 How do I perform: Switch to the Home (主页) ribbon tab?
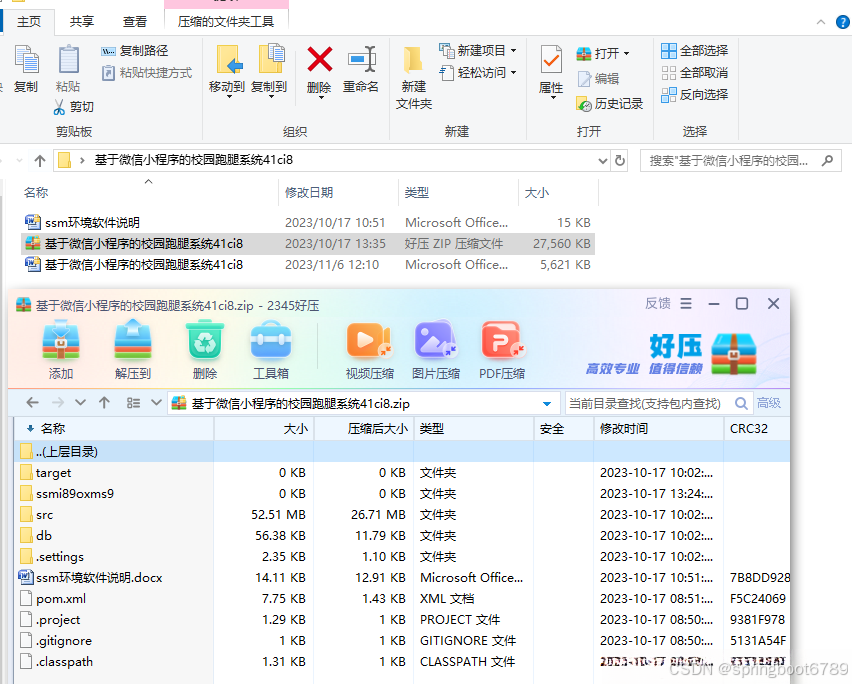[29, 22]
